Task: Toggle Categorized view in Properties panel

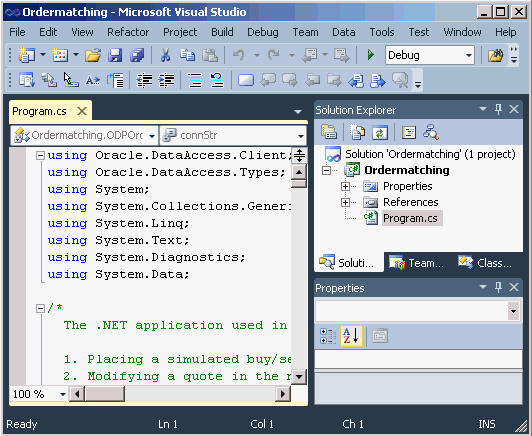Action: (328, 336)
